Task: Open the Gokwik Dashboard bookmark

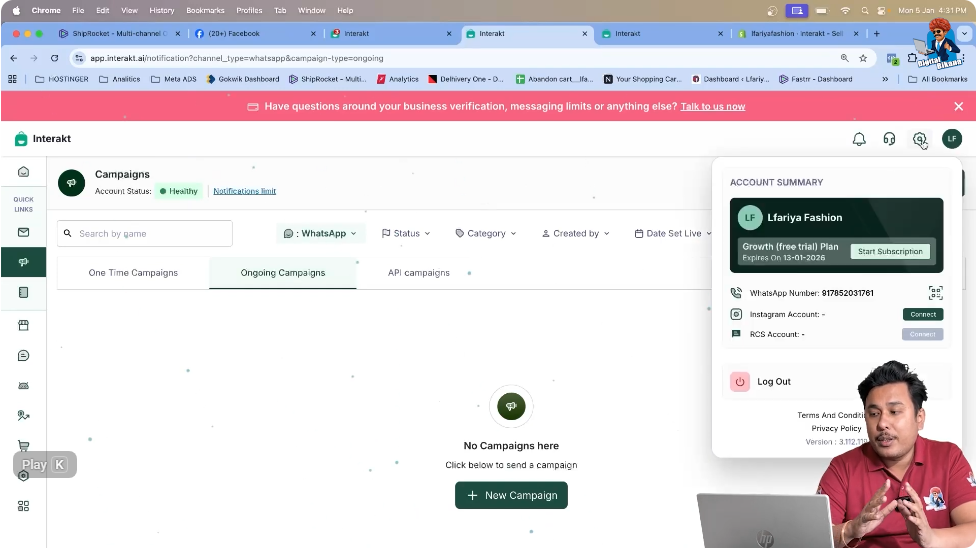Action: click(x=243, y=79)
